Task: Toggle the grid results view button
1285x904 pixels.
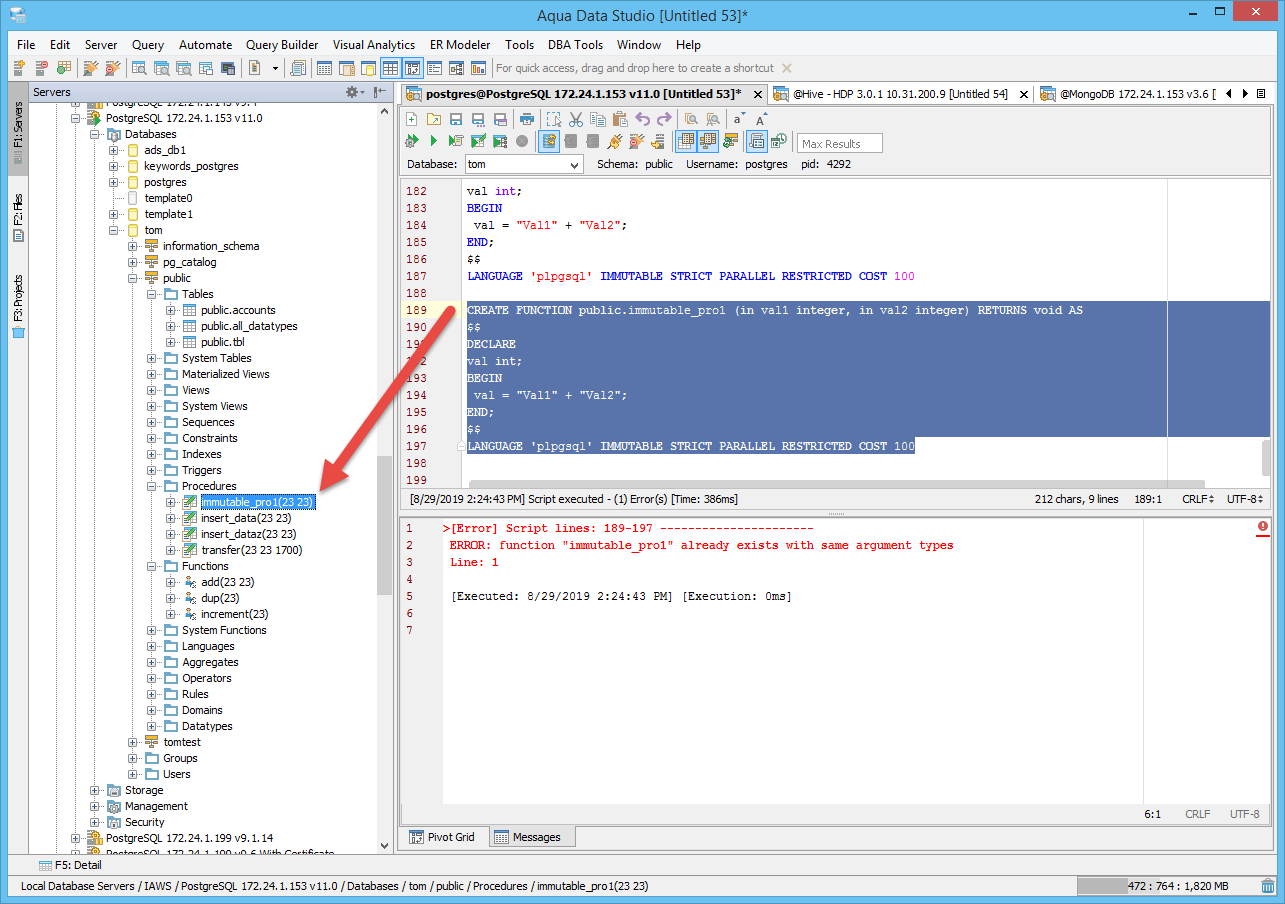Action: pos(686,141)
